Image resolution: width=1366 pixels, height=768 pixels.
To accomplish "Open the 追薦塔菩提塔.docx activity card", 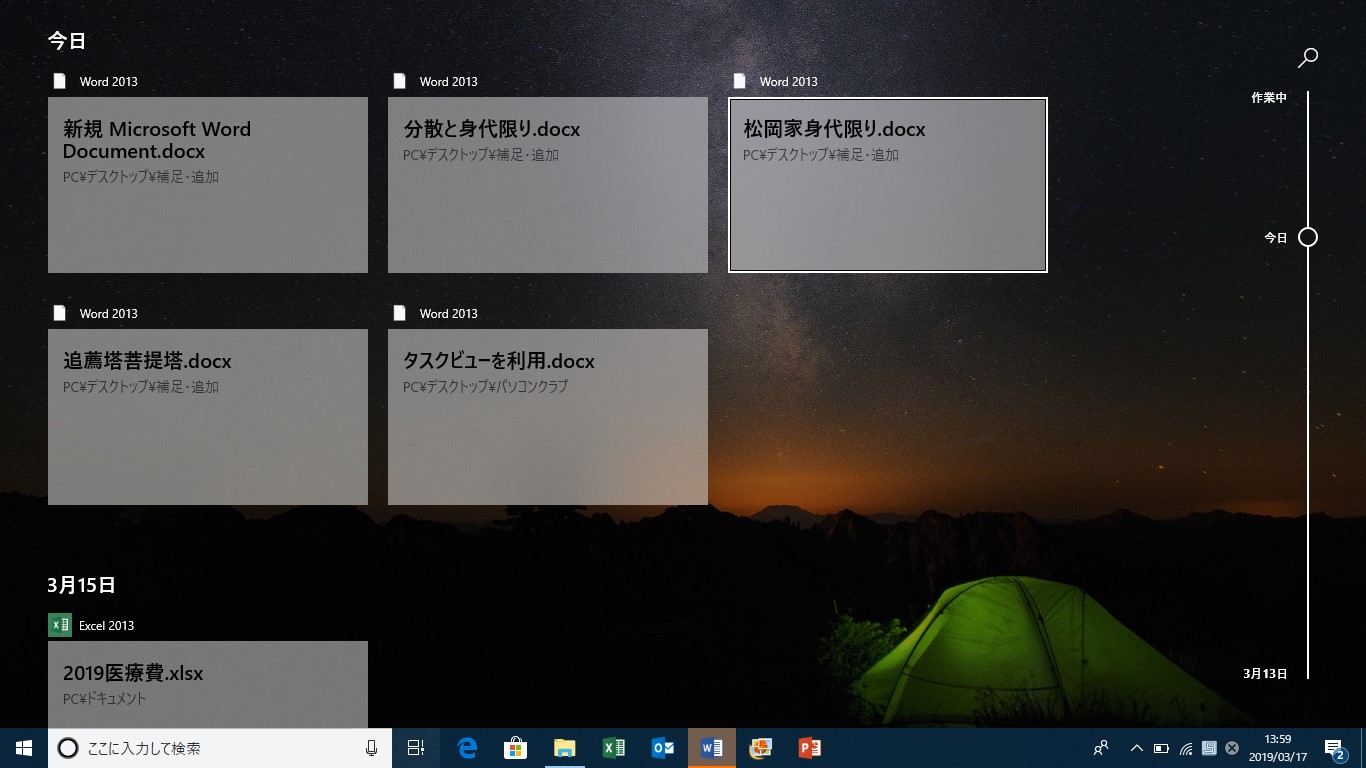I will (208, 416).
